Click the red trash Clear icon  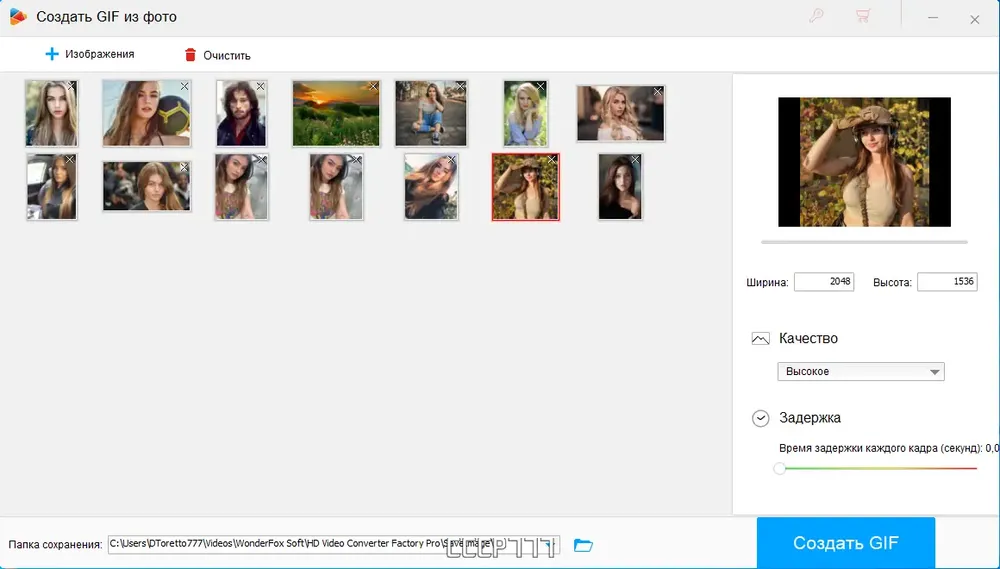coord(190,55)
